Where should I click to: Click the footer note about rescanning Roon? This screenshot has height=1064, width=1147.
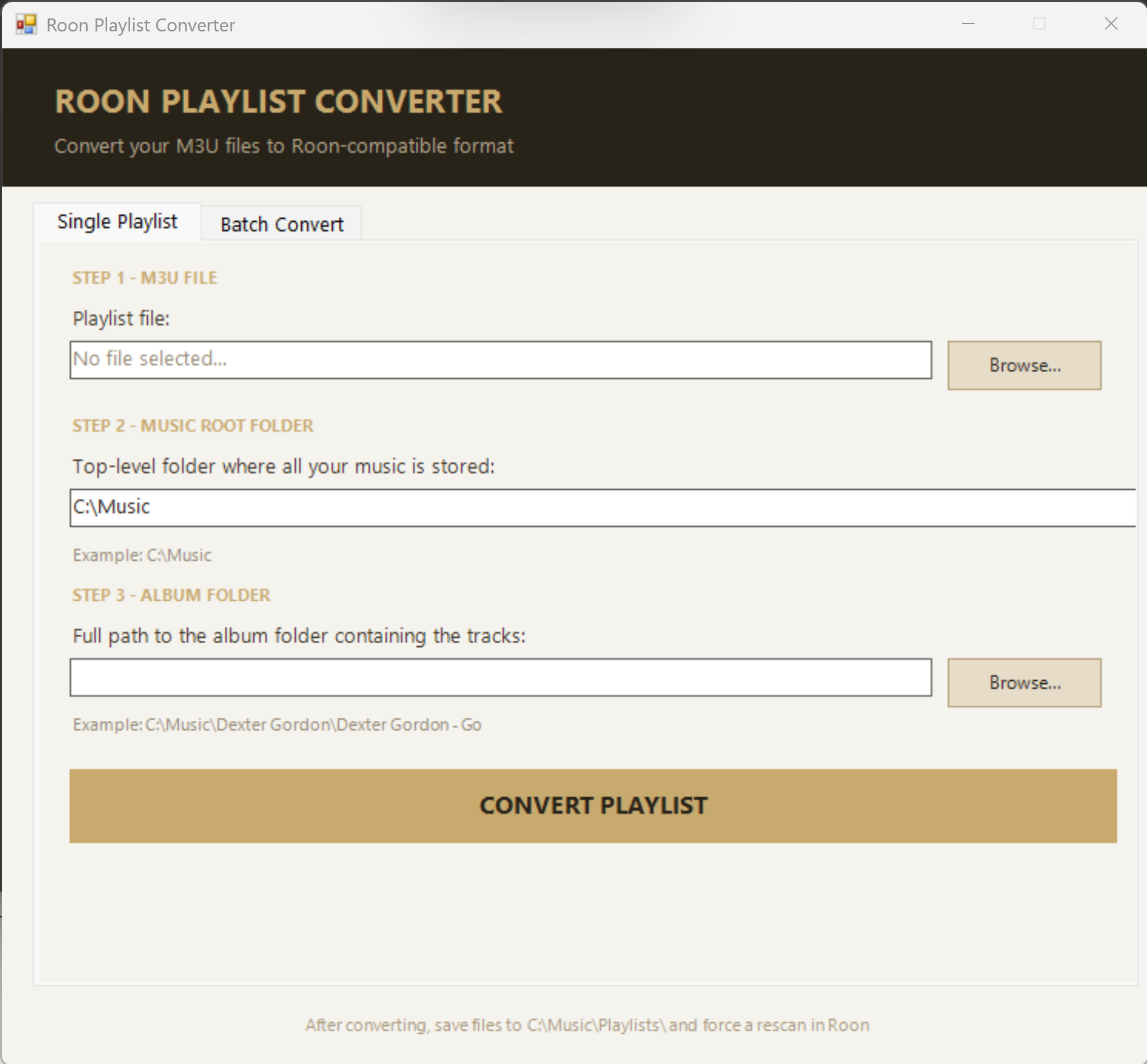click(587, 1025)
